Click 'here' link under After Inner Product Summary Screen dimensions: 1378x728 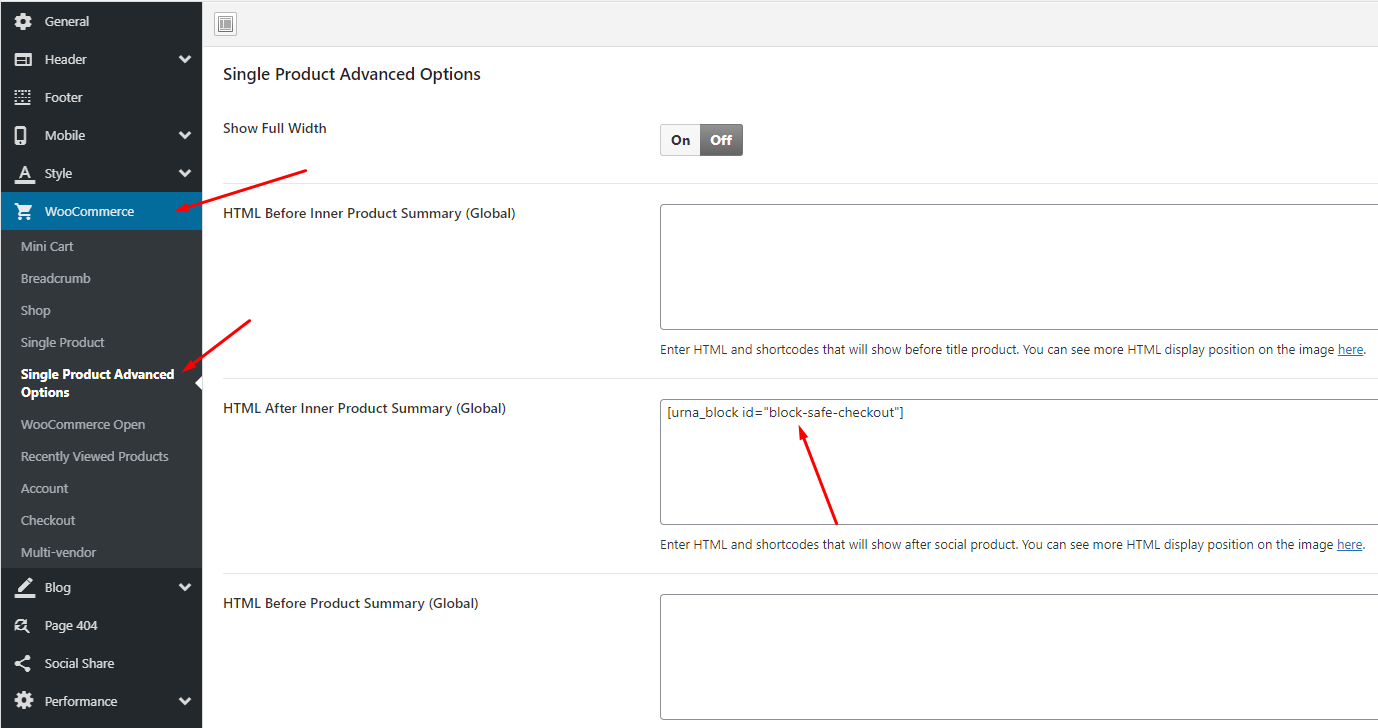click(x=1350, y=545)
